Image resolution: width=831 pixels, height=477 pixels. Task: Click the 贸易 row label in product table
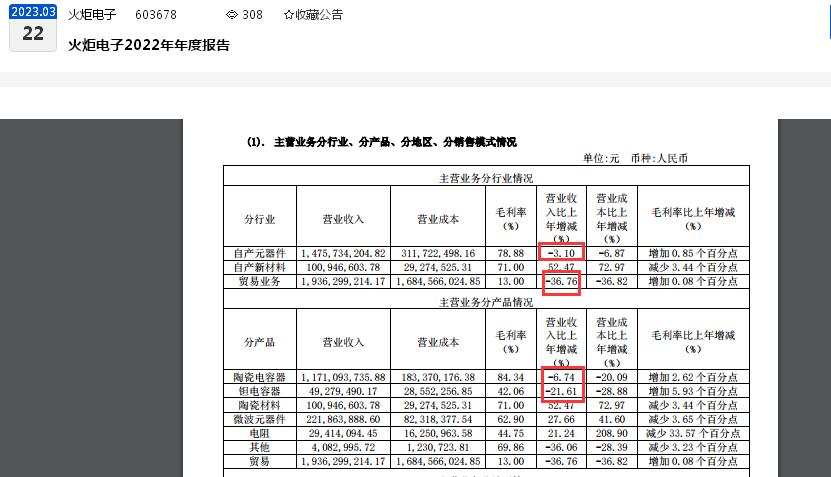[260, 461]
